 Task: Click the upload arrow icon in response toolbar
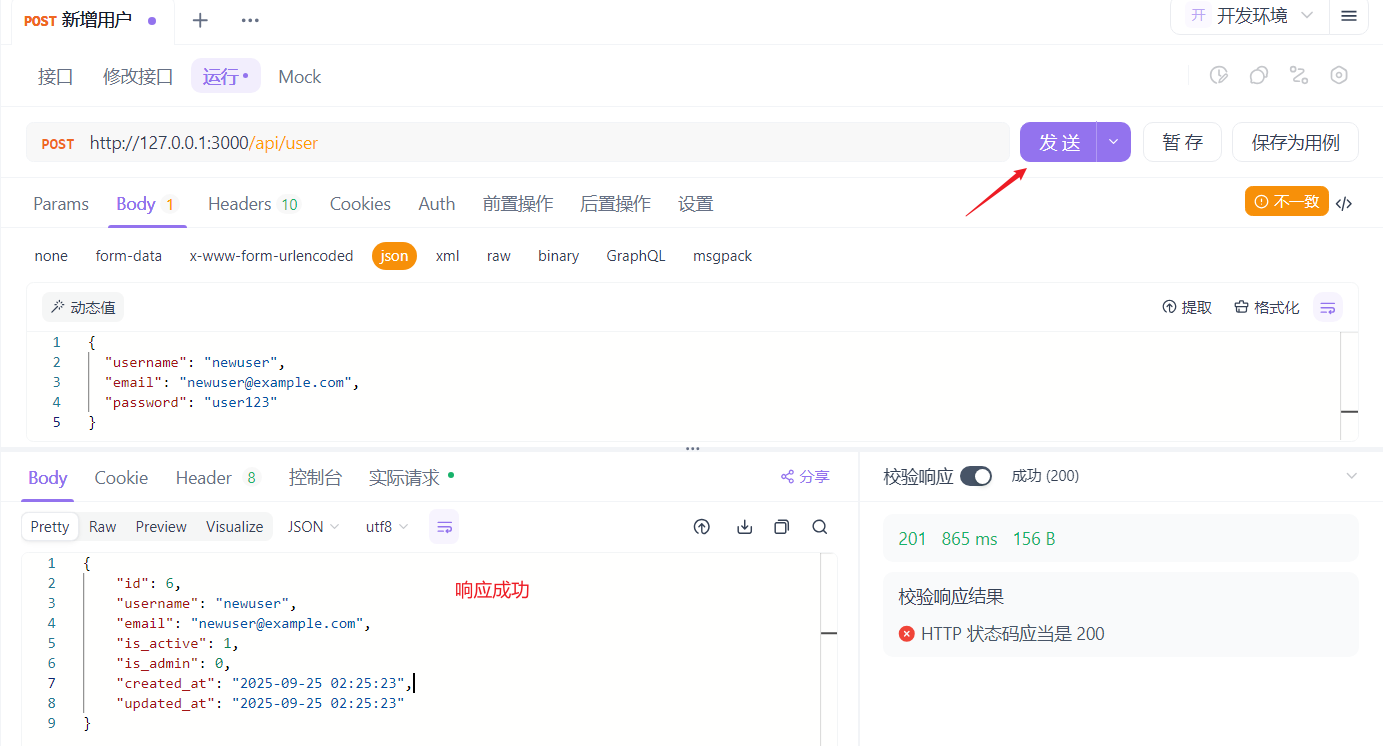[702, 527]
